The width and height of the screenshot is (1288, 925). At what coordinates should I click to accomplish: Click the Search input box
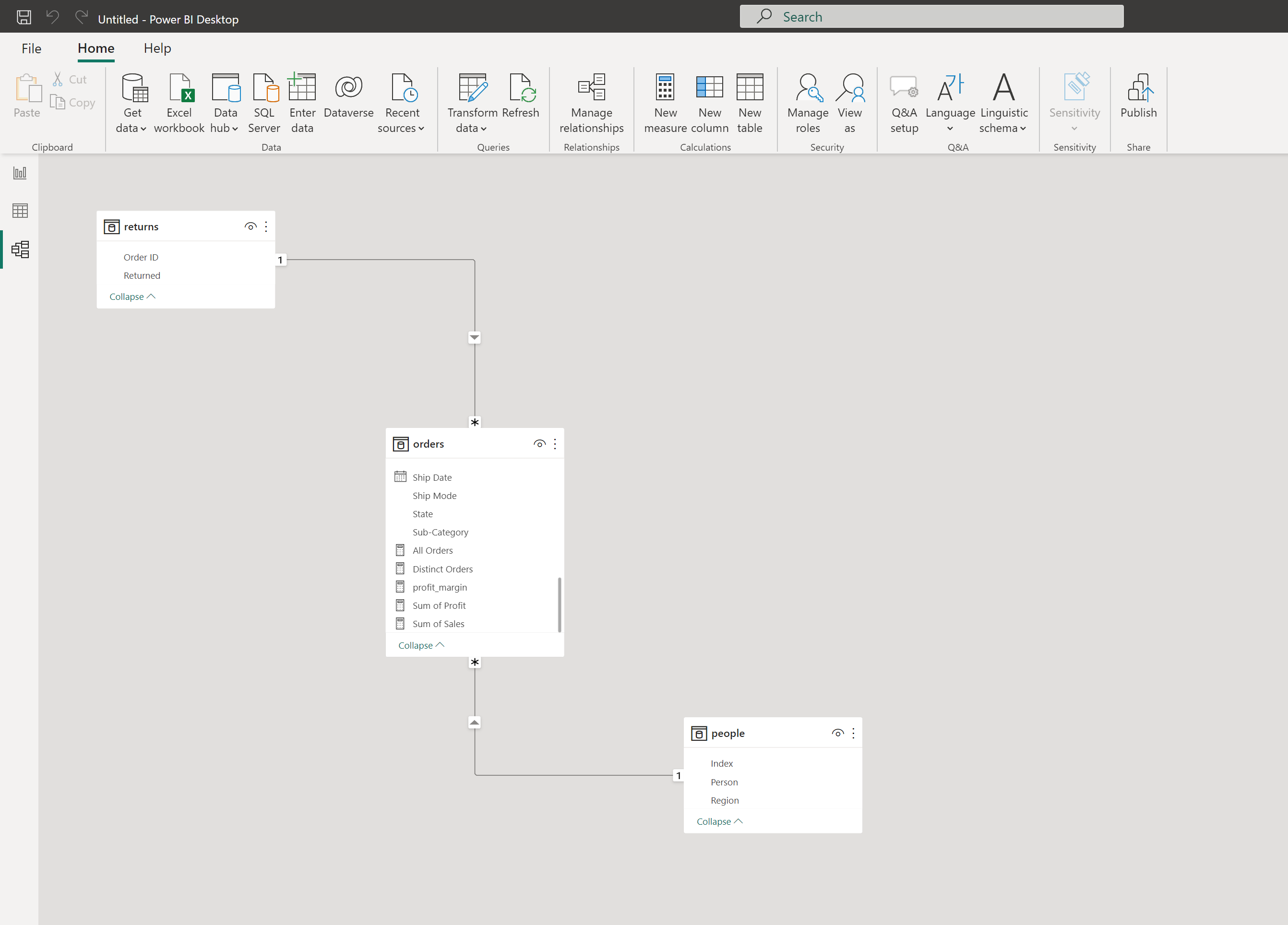[931, 17]
